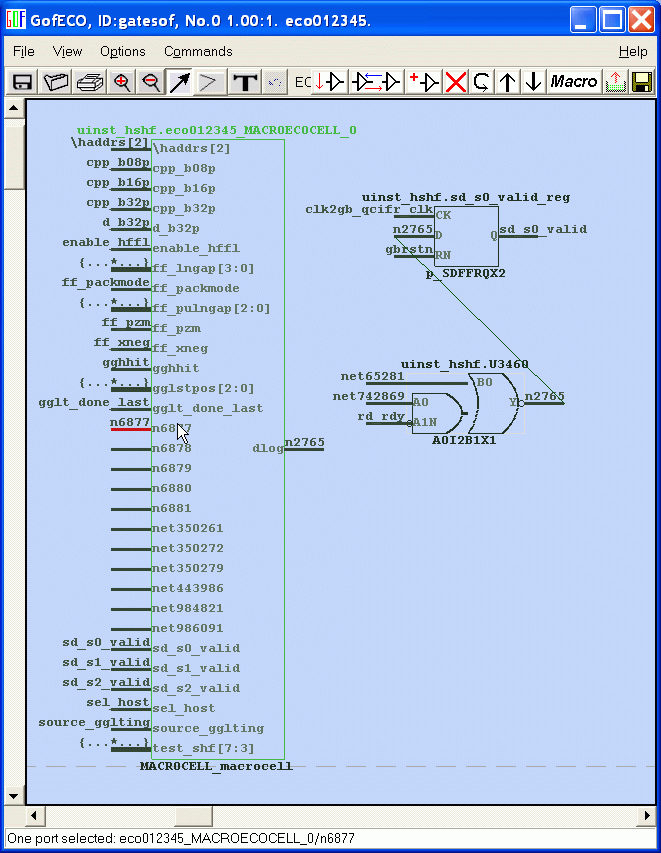Click the print toolbar icon

tap(90, 82)
